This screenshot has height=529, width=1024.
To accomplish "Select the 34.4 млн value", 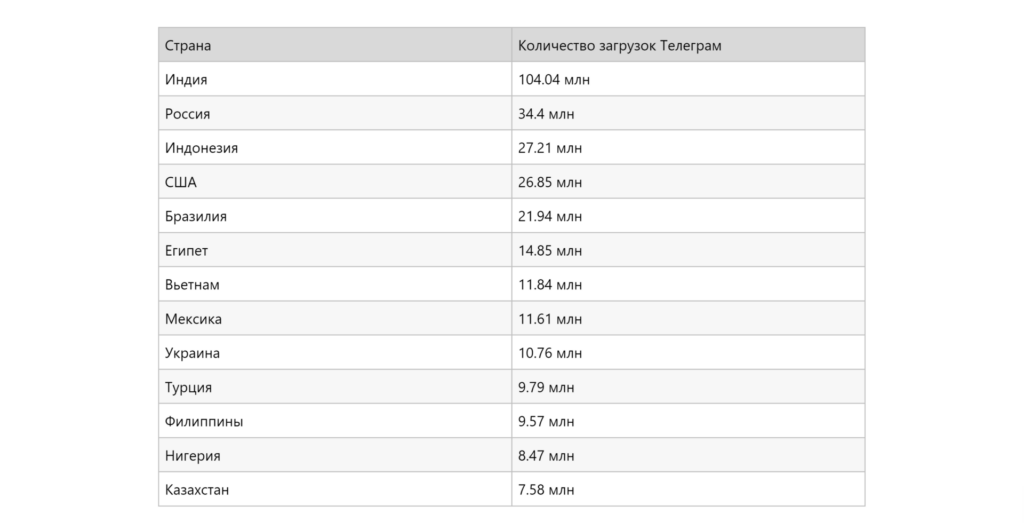I will coord(546,114).
